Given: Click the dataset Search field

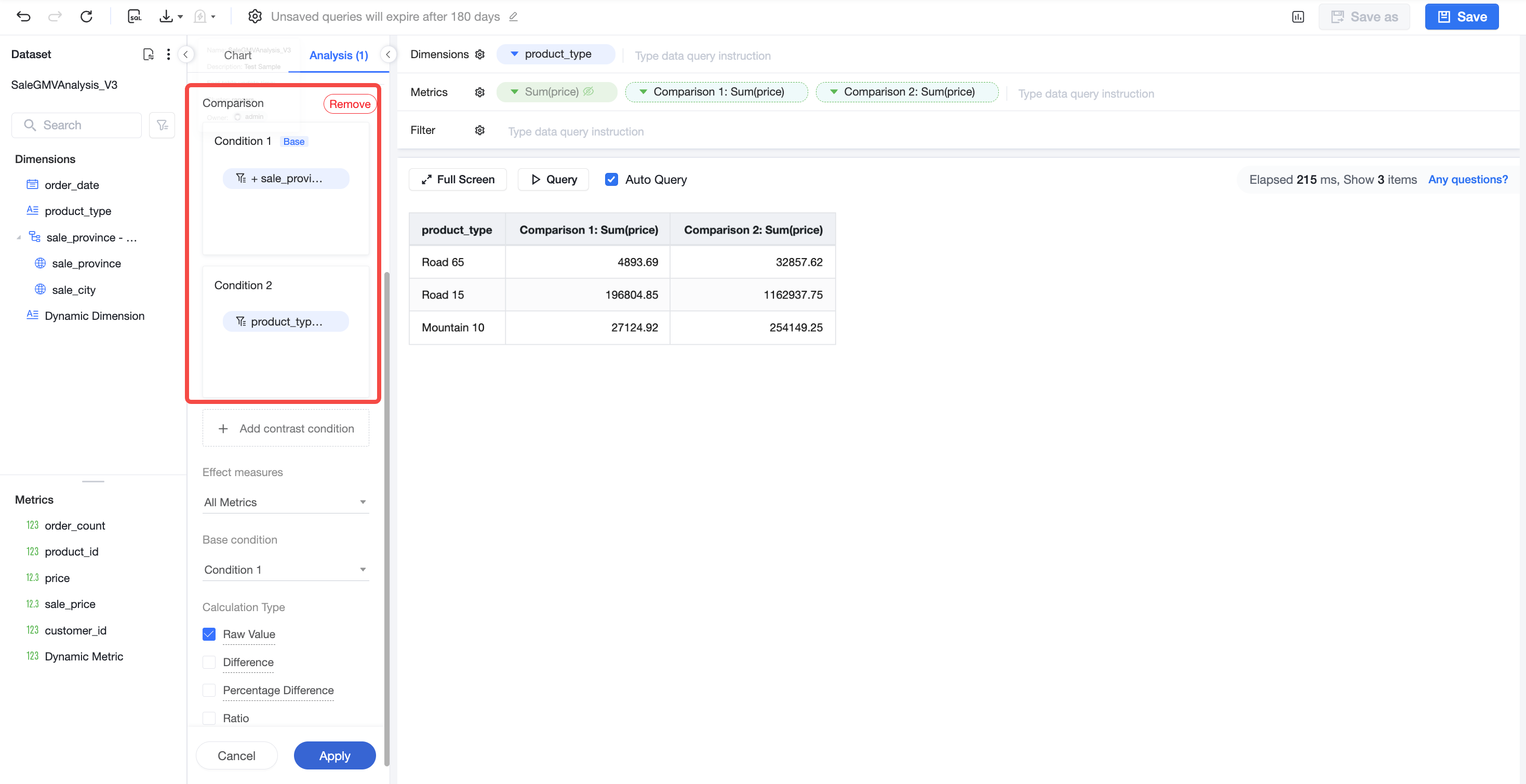Looking at the screenshot, I should (76, 125).
